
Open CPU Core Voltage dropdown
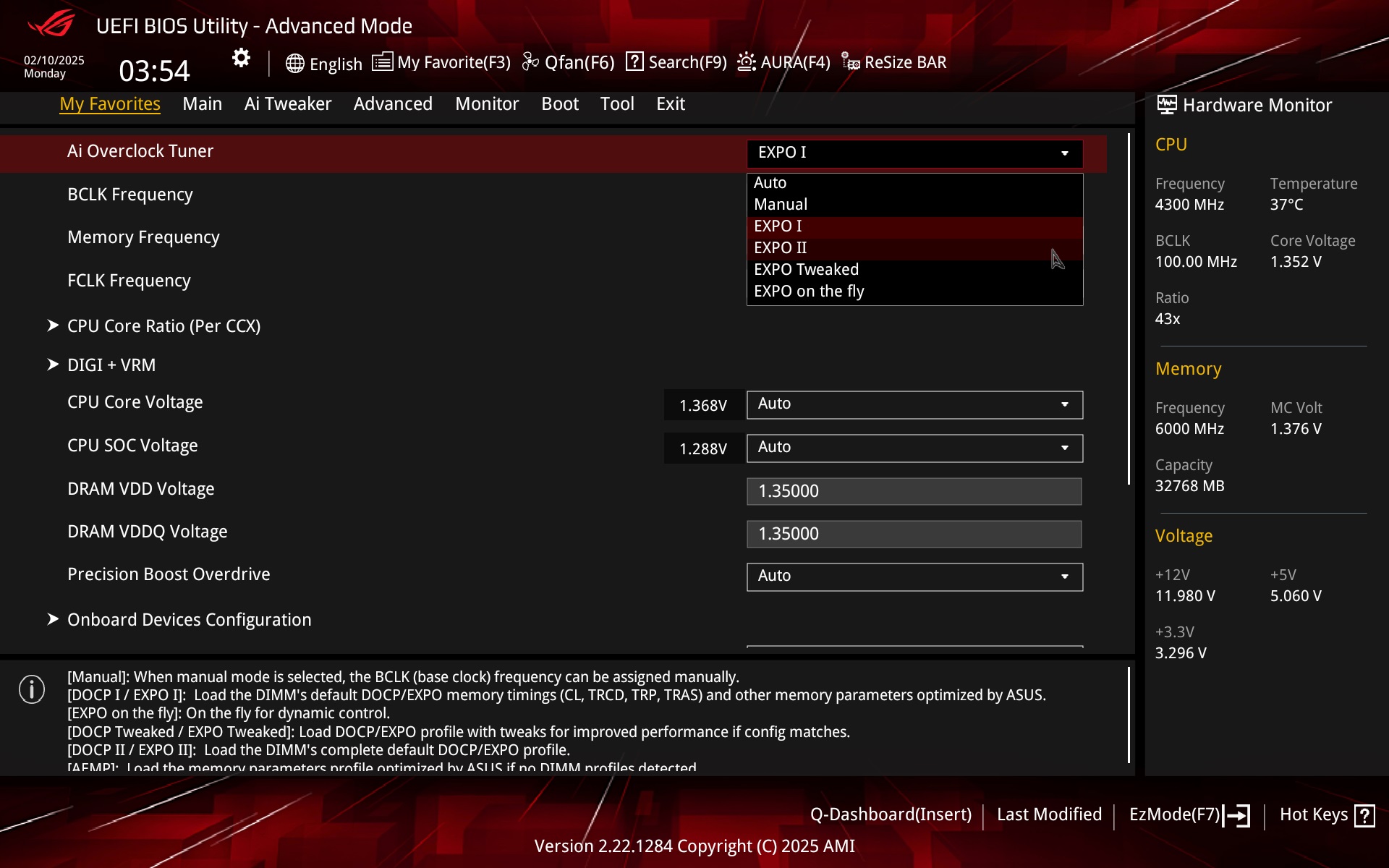point(914,404)
